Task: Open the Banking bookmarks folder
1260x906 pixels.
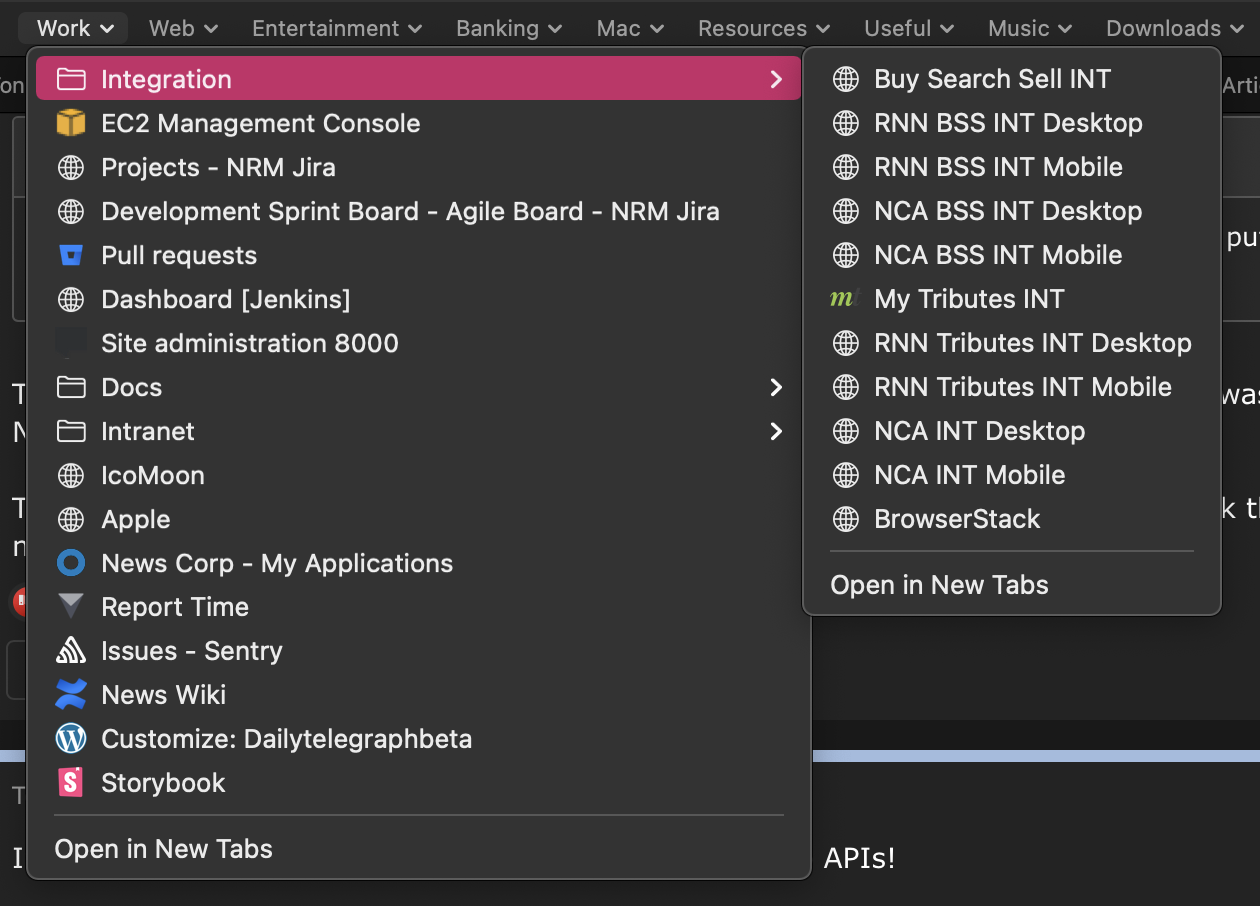Action: pyautogui.click(x=510, y=28)
